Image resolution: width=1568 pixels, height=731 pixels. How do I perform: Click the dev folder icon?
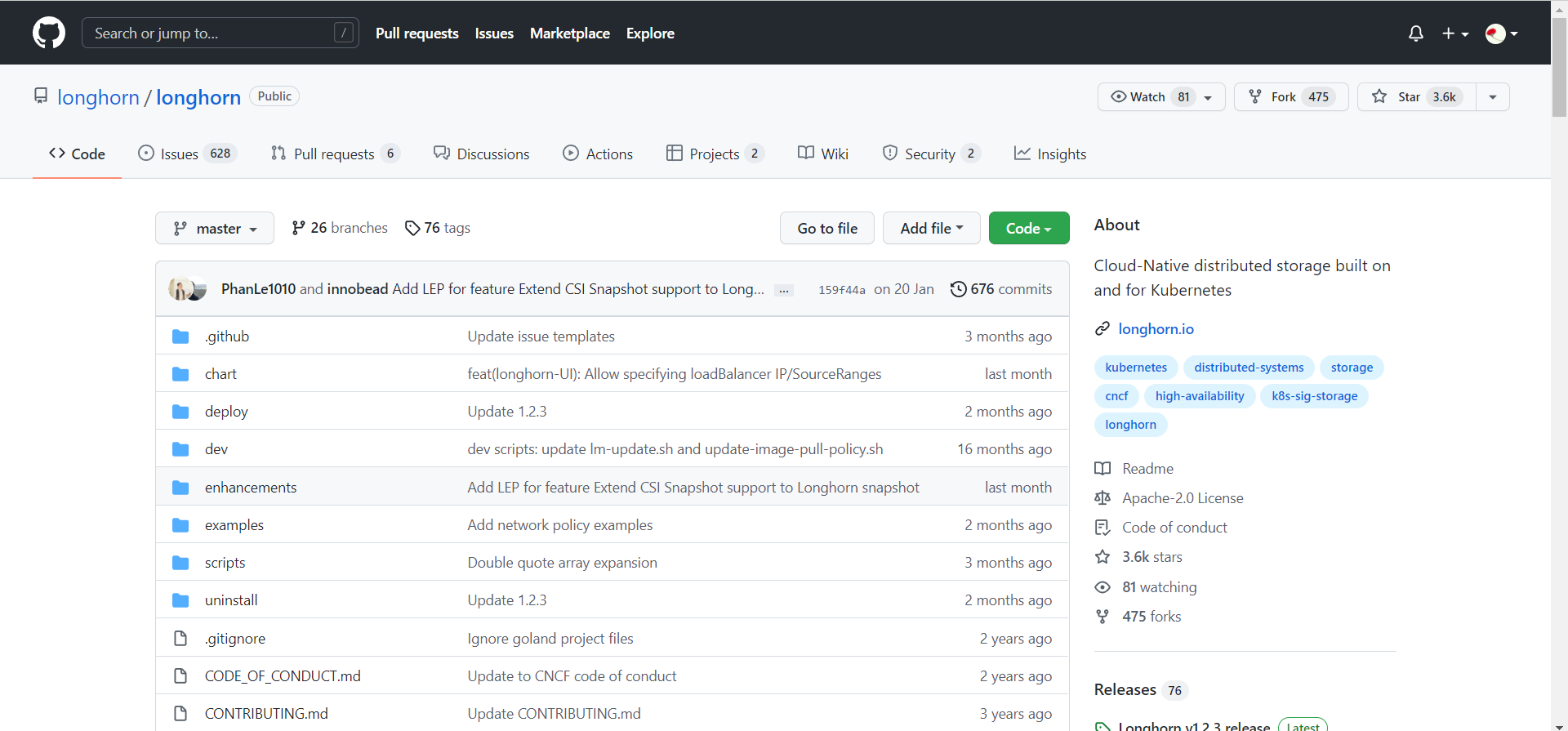[x=180, y=449]
